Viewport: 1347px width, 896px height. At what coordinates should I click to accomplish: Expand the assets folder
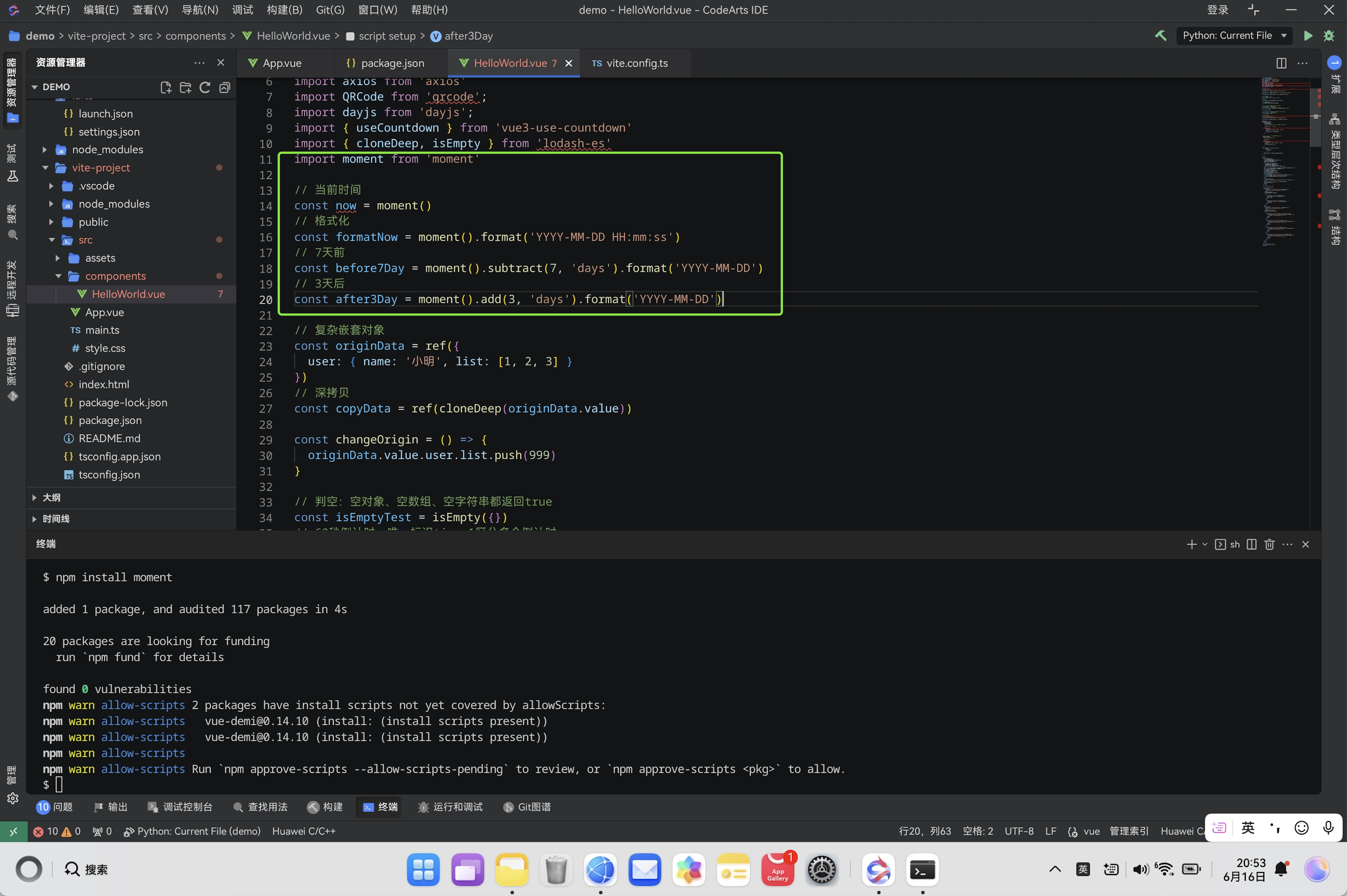pos(58,258)
